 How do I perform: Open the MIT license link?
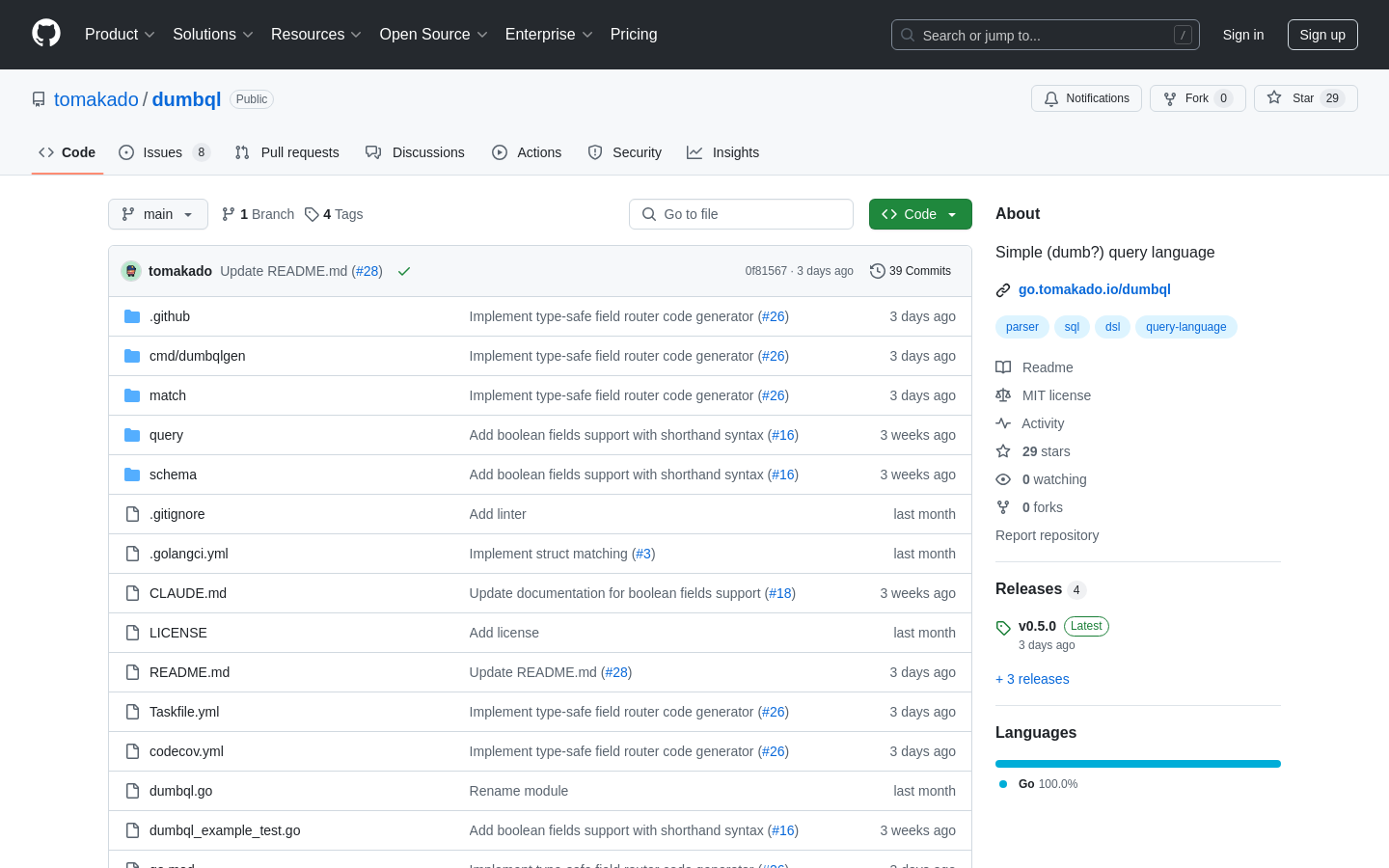point(1043,395)
